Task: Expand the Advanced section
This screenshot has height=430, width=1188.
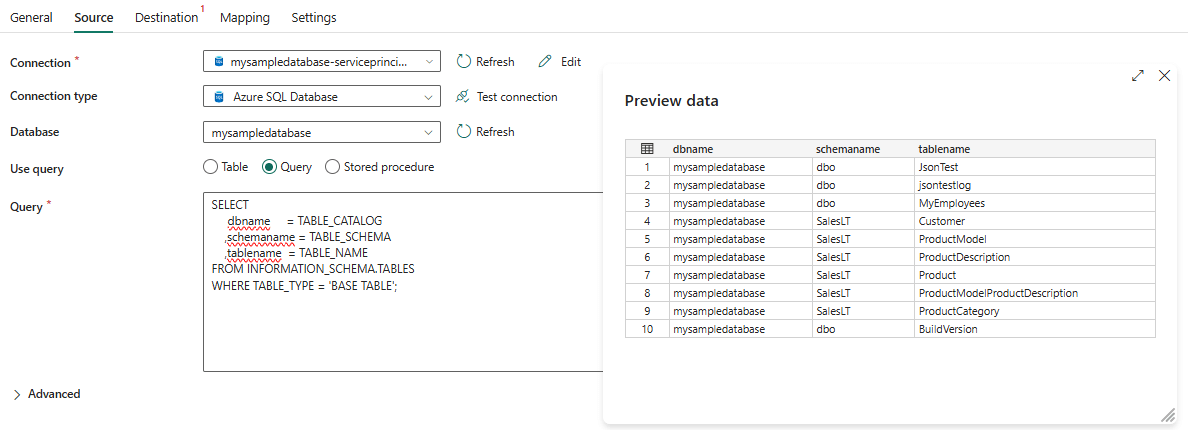Action: pyautogui.click(x=46, y=394)
